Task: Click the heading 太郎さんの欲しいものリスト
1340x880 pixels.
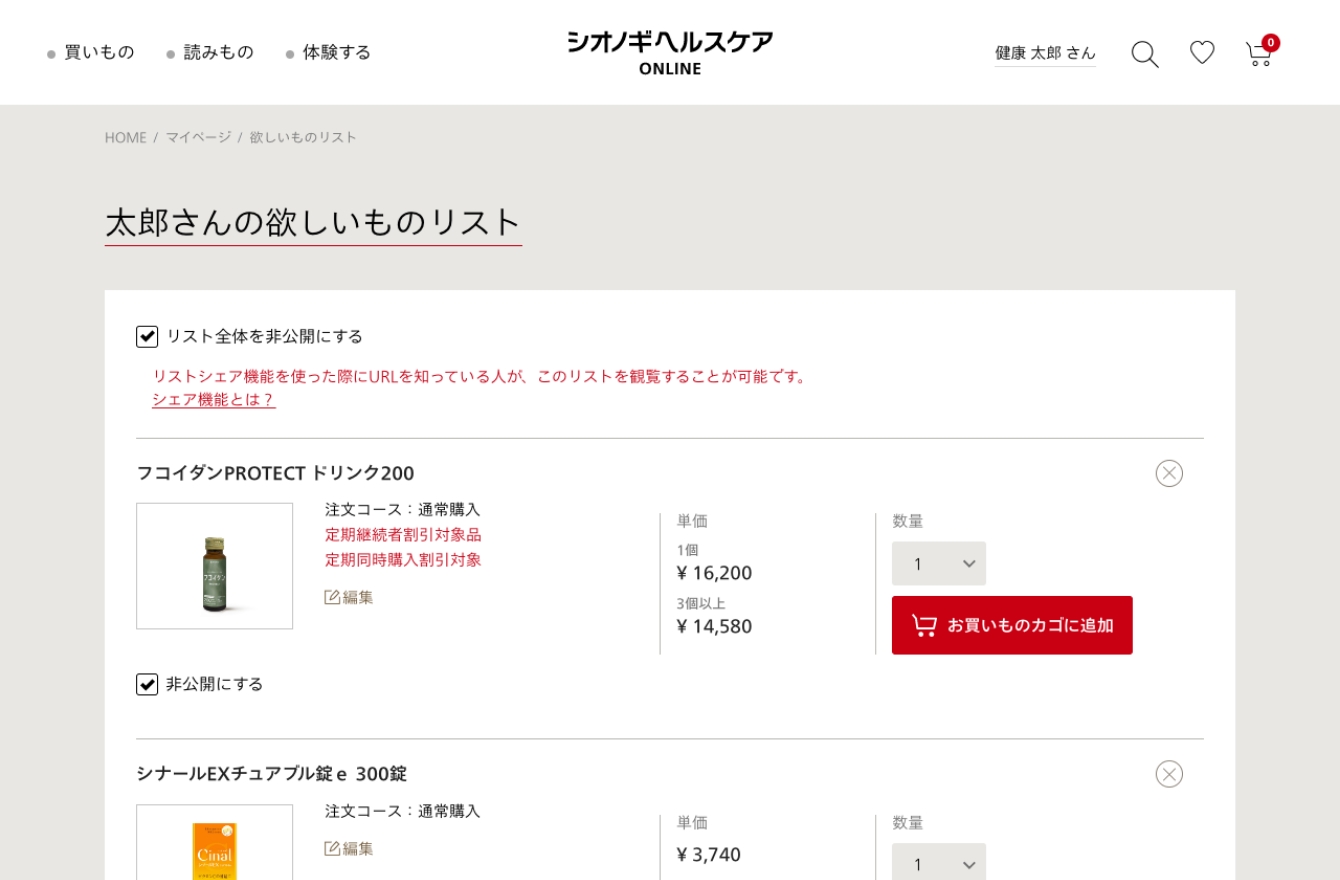Action: click(x=313, y=222)
